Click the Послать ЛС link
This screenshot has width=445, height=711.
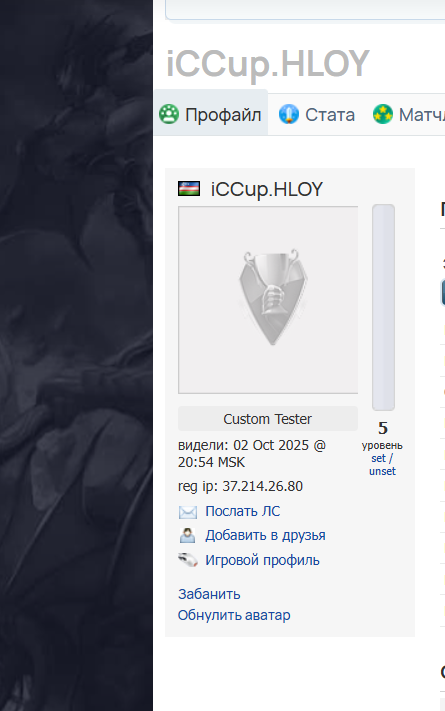[243, 511]
